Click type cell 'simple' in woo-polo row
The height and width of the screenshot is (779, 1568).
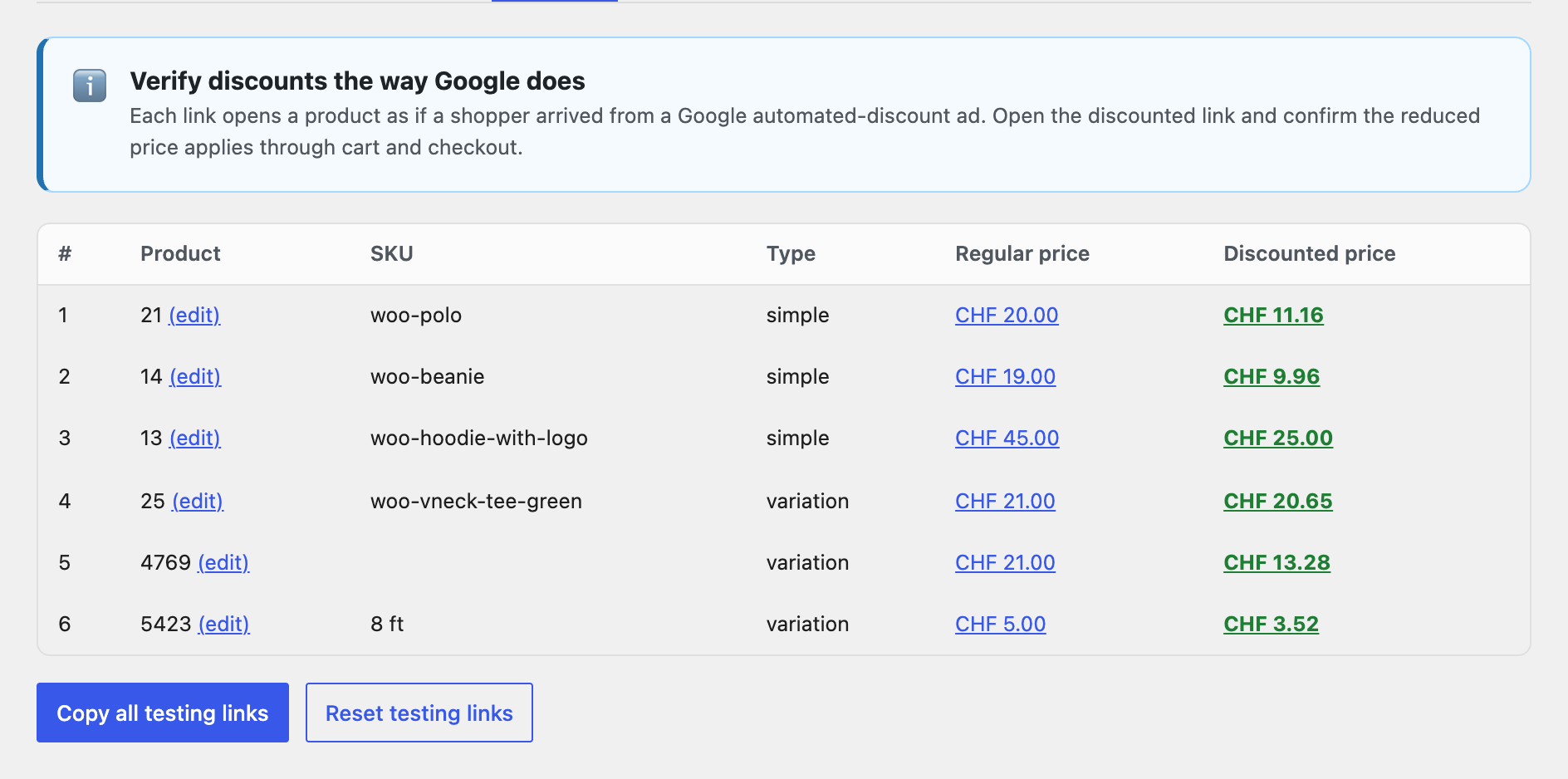tap(797, 316)
